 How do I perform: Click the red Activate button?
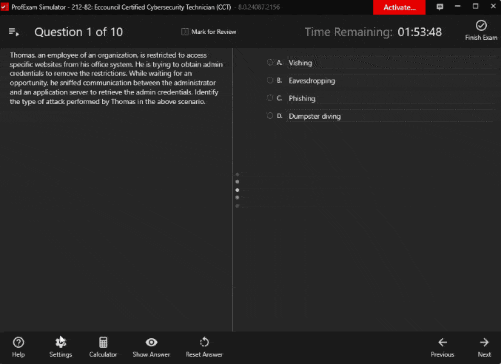(x=399, y=7)
